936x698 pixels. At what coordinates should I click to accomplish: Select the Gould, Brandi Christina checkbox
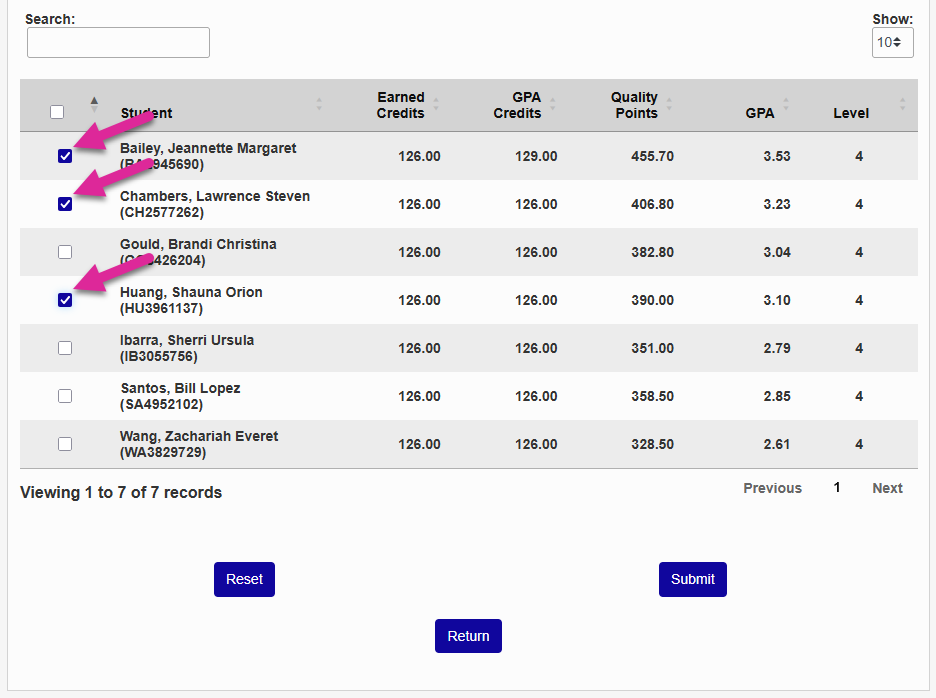click(65, 252)
